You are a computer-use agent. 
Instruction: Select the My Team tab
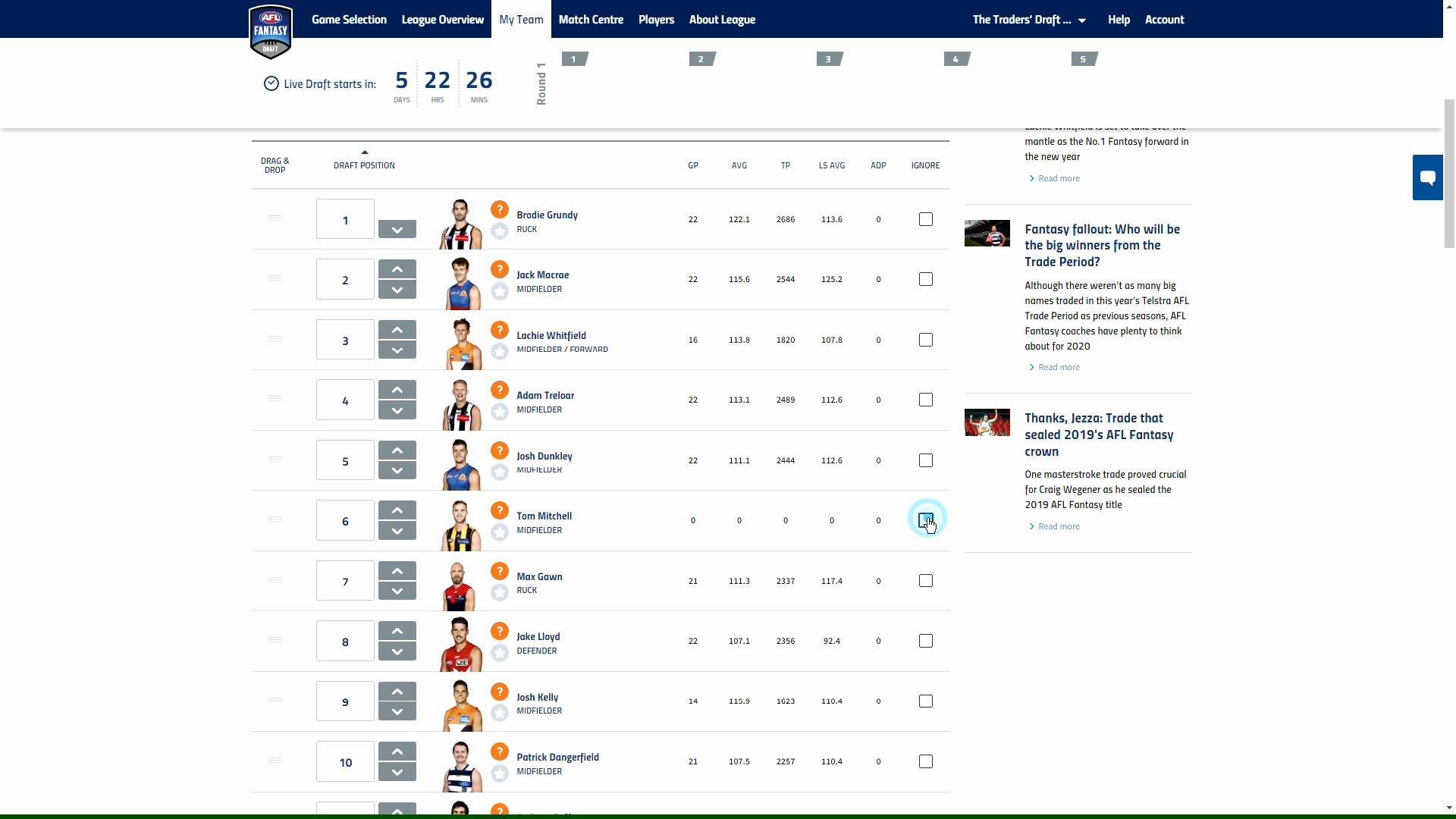click(521, 20)
